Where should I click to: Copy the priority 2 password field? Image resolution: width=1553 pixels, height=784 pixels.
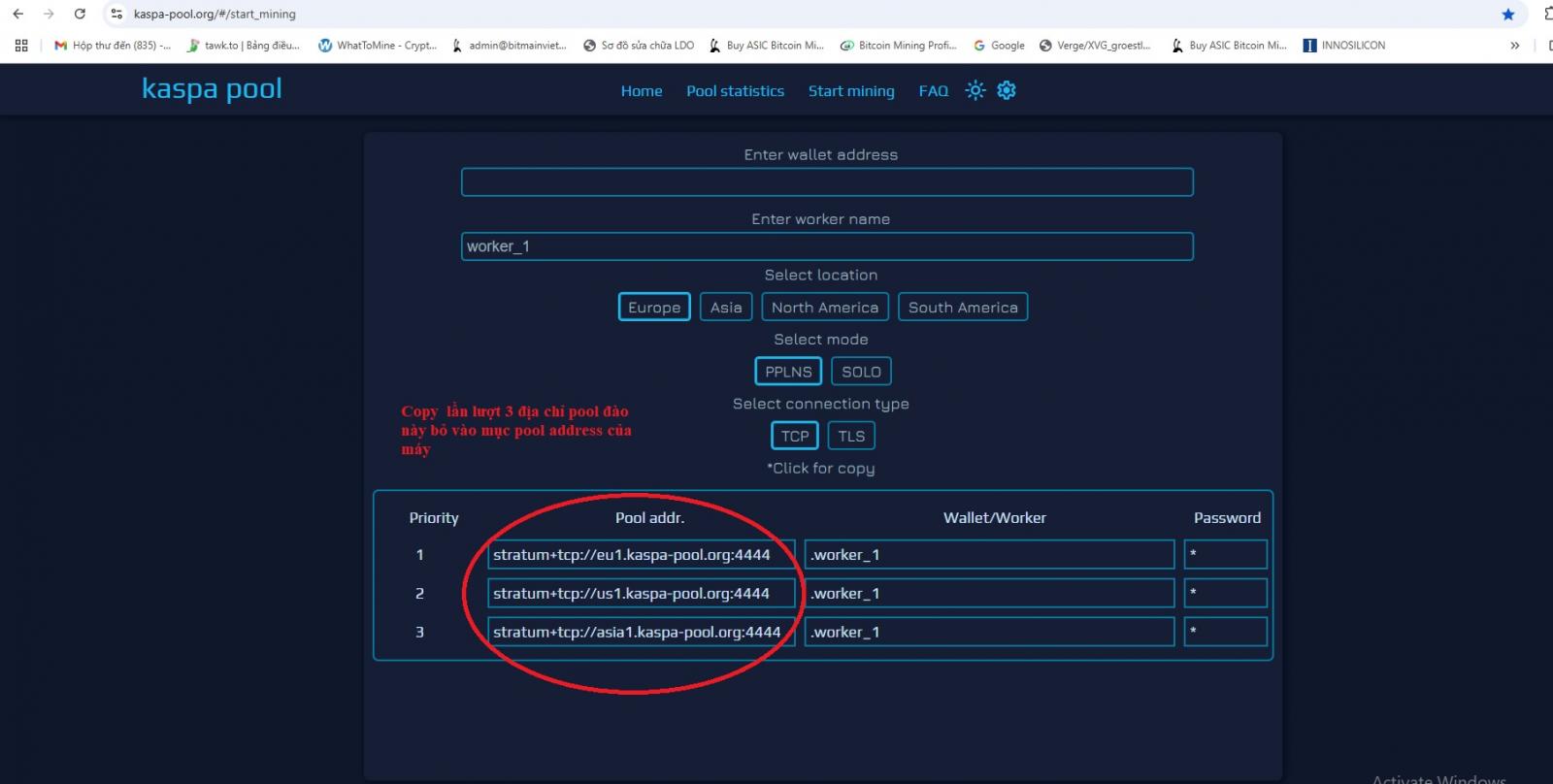pyautogui.click(x=1225, y=594)
